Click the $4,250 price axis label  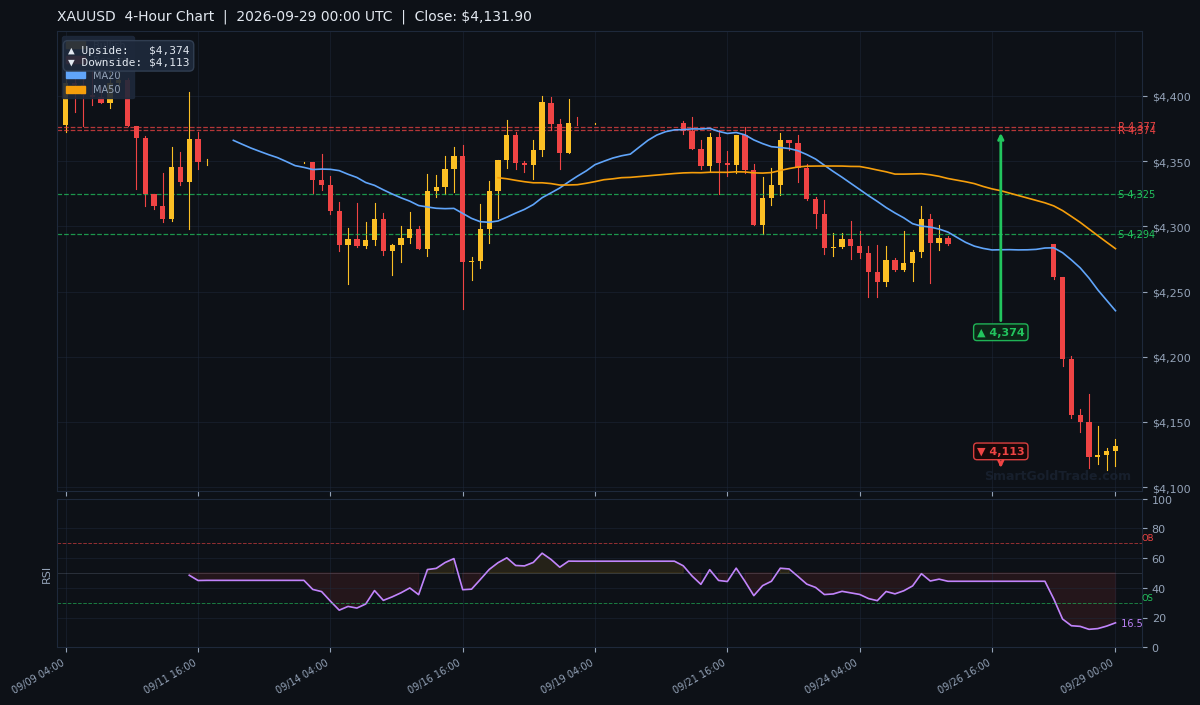pos(1171,293)
